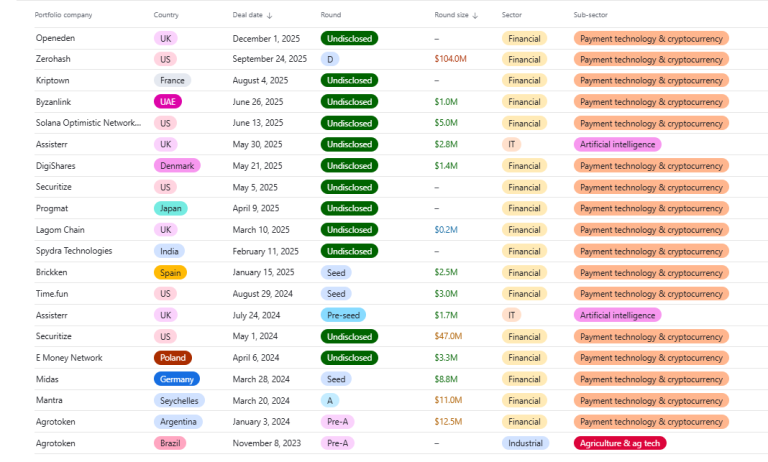Image resolution: width=768 pixels, height=462 pixels.
Task: Select the Poland country badge
Action: tap(173, 357)
